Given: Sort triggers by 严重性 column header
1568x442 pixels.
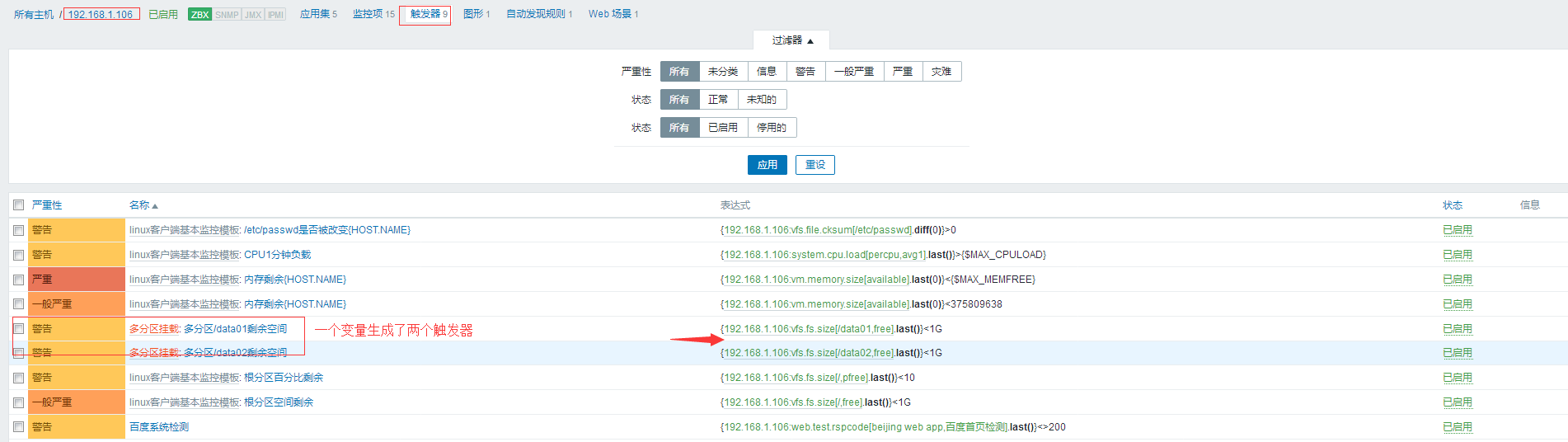Looking at the screenshot, I should click(x=47, y=205).
